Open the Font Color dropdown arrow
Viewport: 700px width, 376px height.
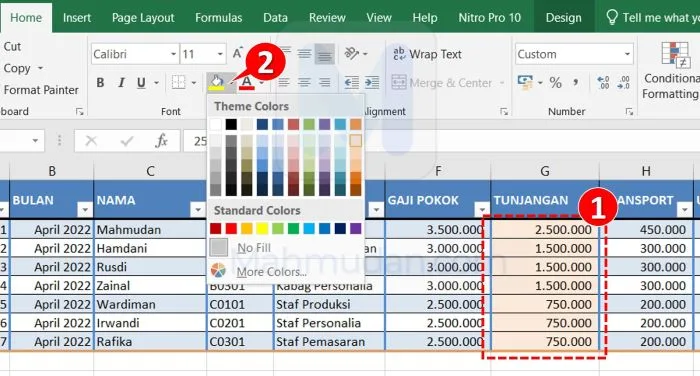pos(262,83)
